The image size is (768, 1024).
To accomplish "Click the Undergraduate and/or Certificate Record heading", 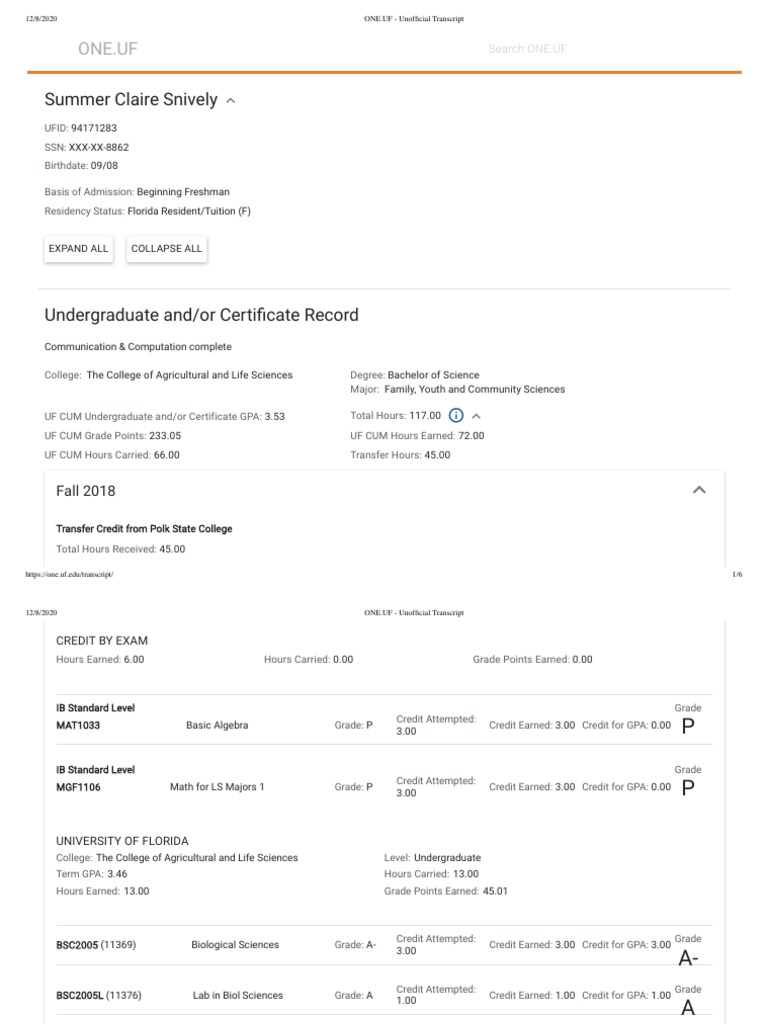I will tap(201, 315).
